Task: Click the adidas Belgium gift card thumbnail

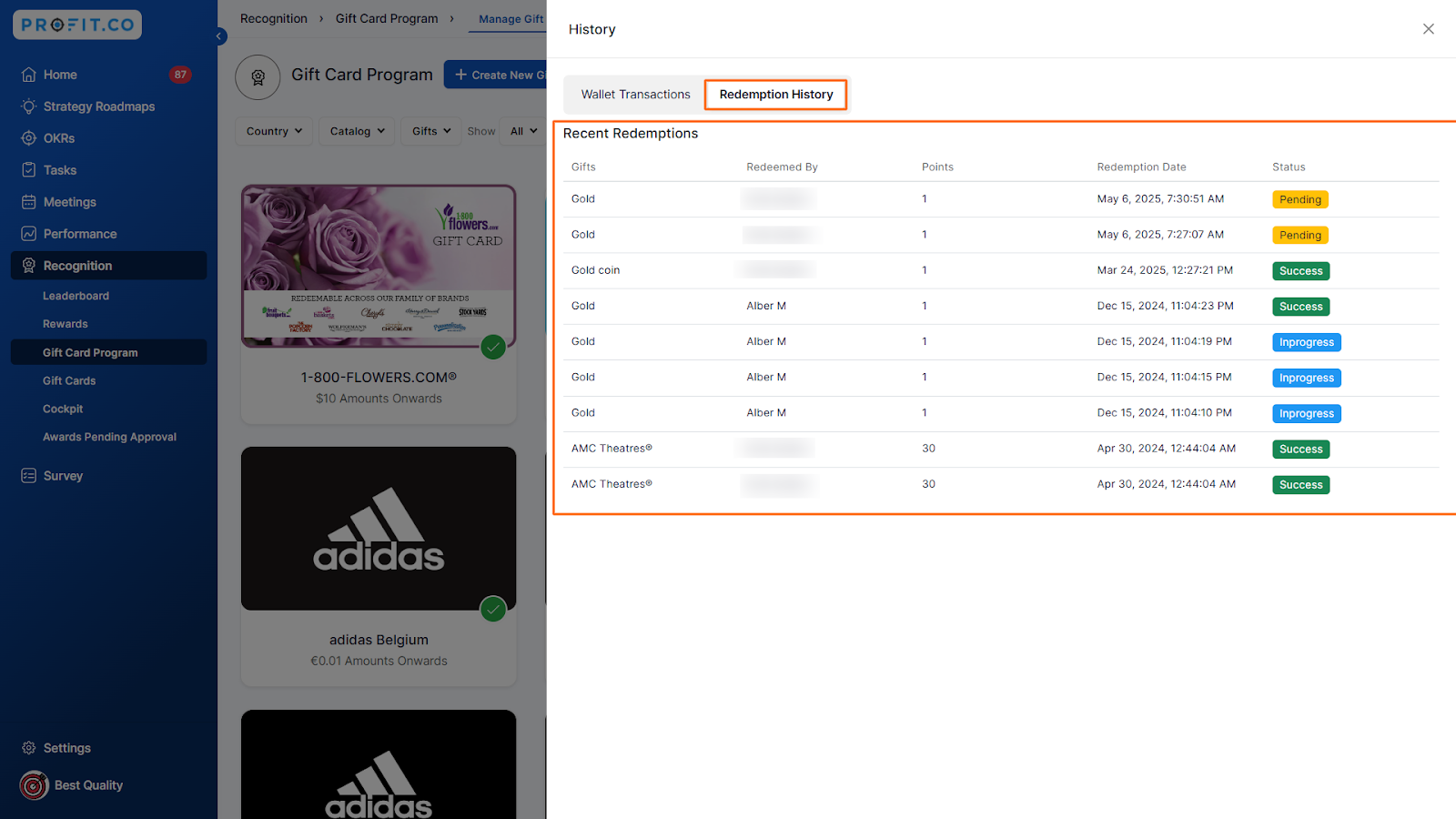Action: pos(378,528)
